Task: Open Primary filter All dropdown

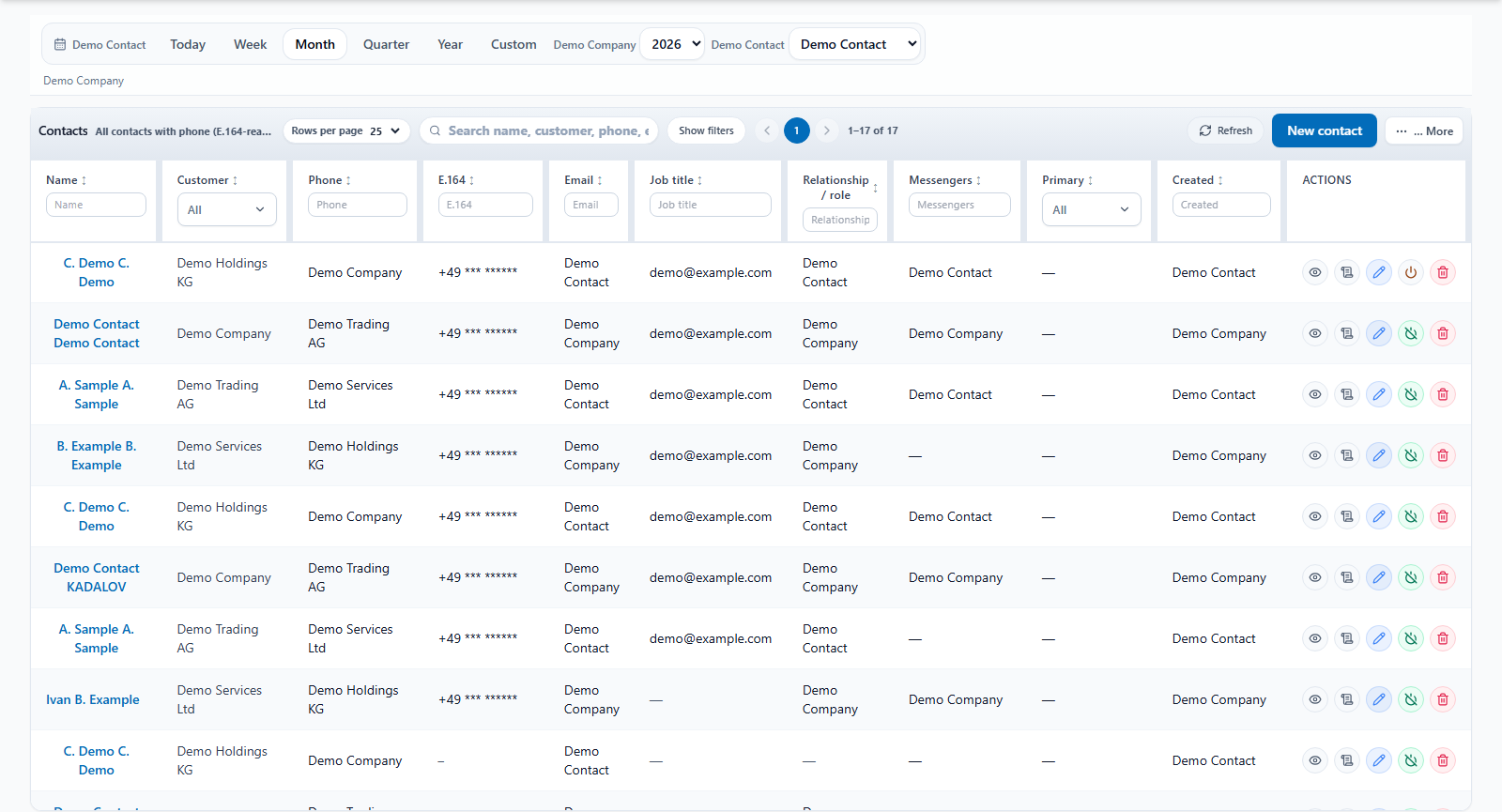Action: pos(1092,209)
